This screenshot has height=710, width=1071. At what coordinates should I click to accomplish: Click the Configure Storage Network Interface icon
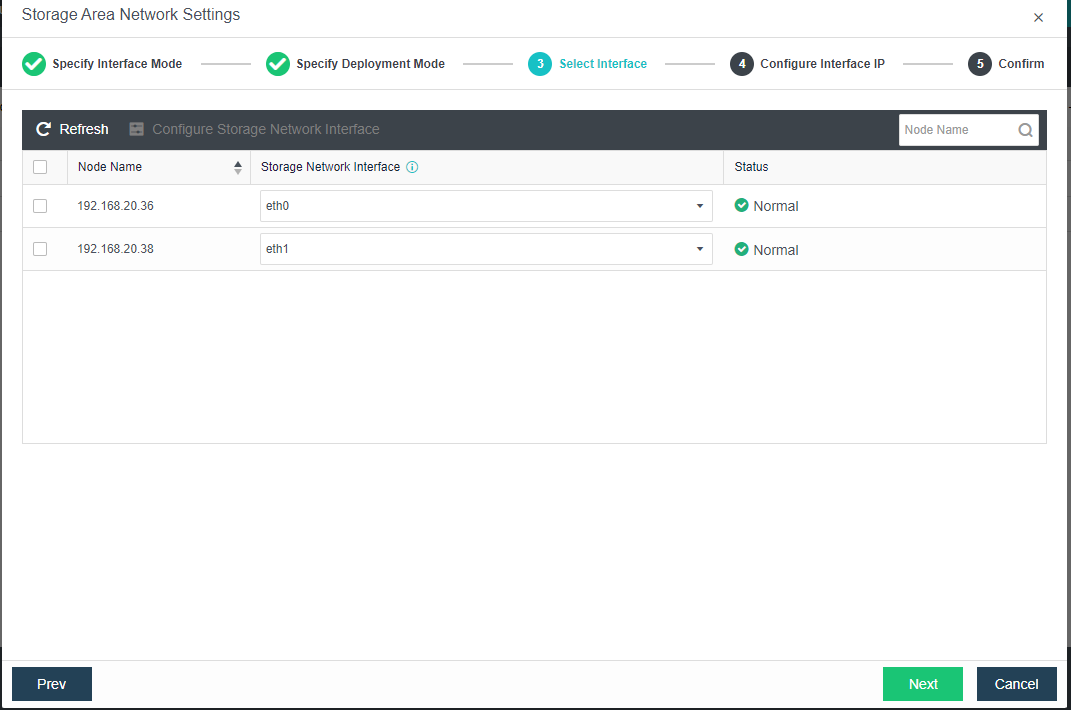pyautogui.click(x=137, y=129)
